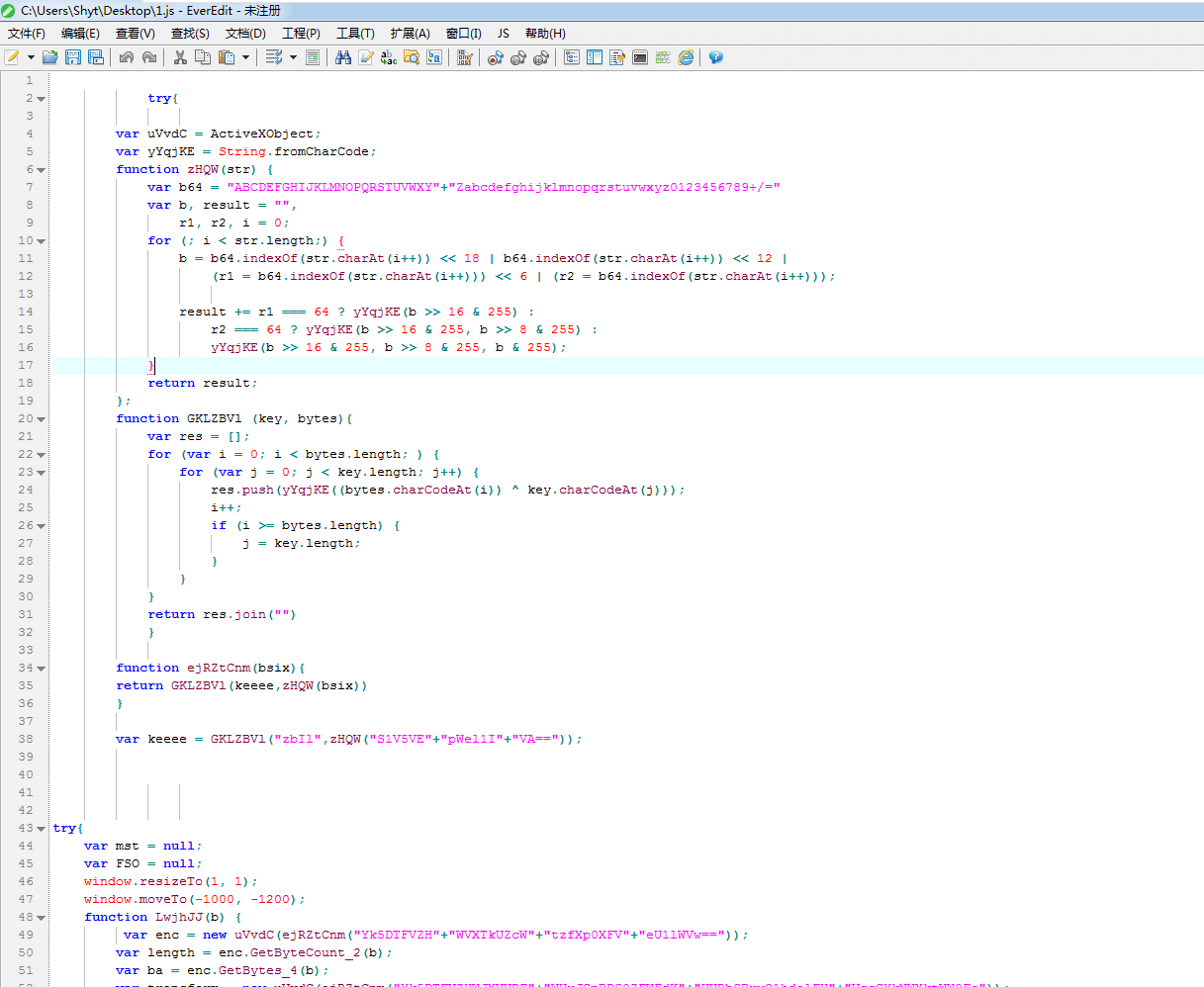The image size is (1204, 987).
Task: Click the save all files icon
Action: [96, 57]
